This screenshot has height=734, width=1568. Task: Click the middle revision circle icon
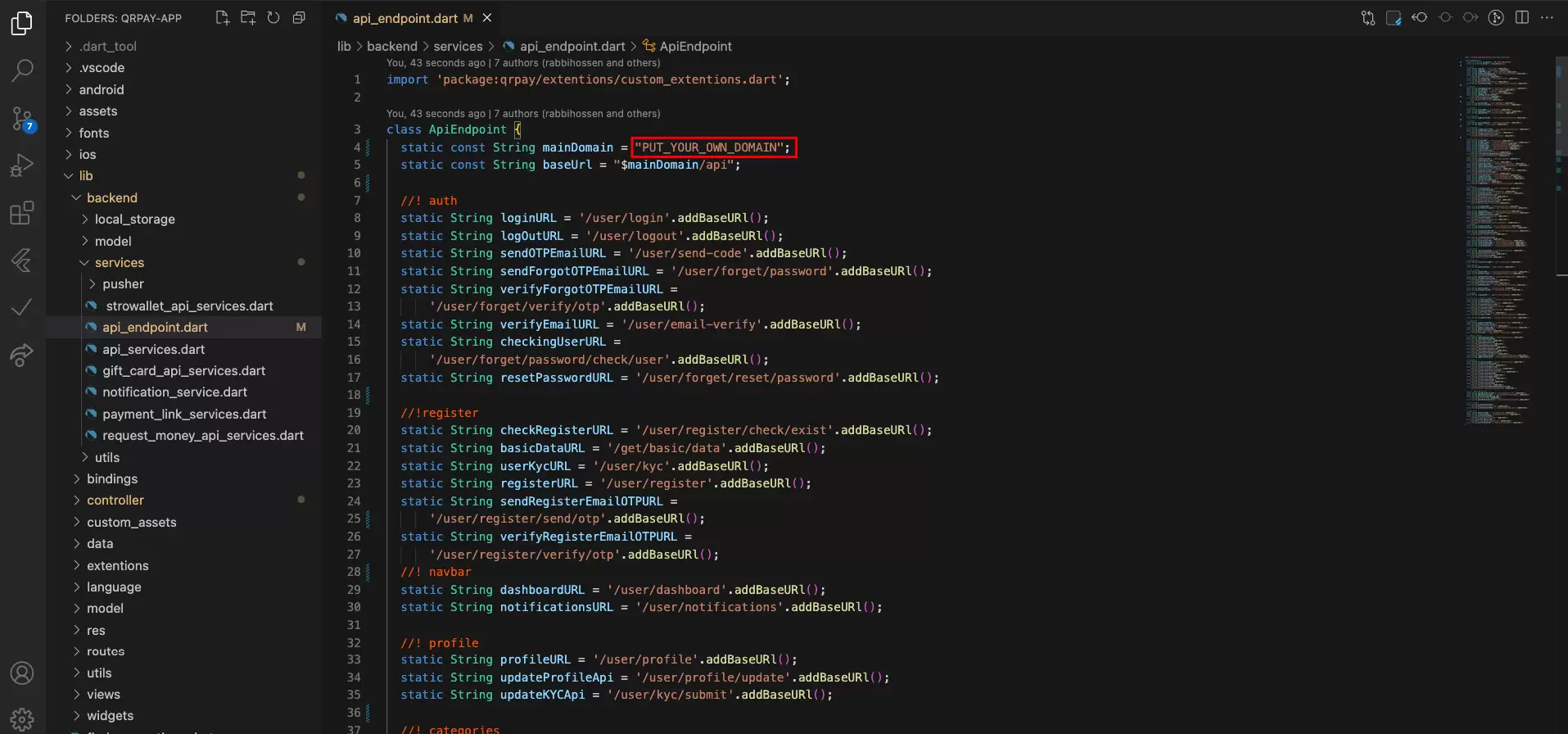click(x=1445, y=17)
